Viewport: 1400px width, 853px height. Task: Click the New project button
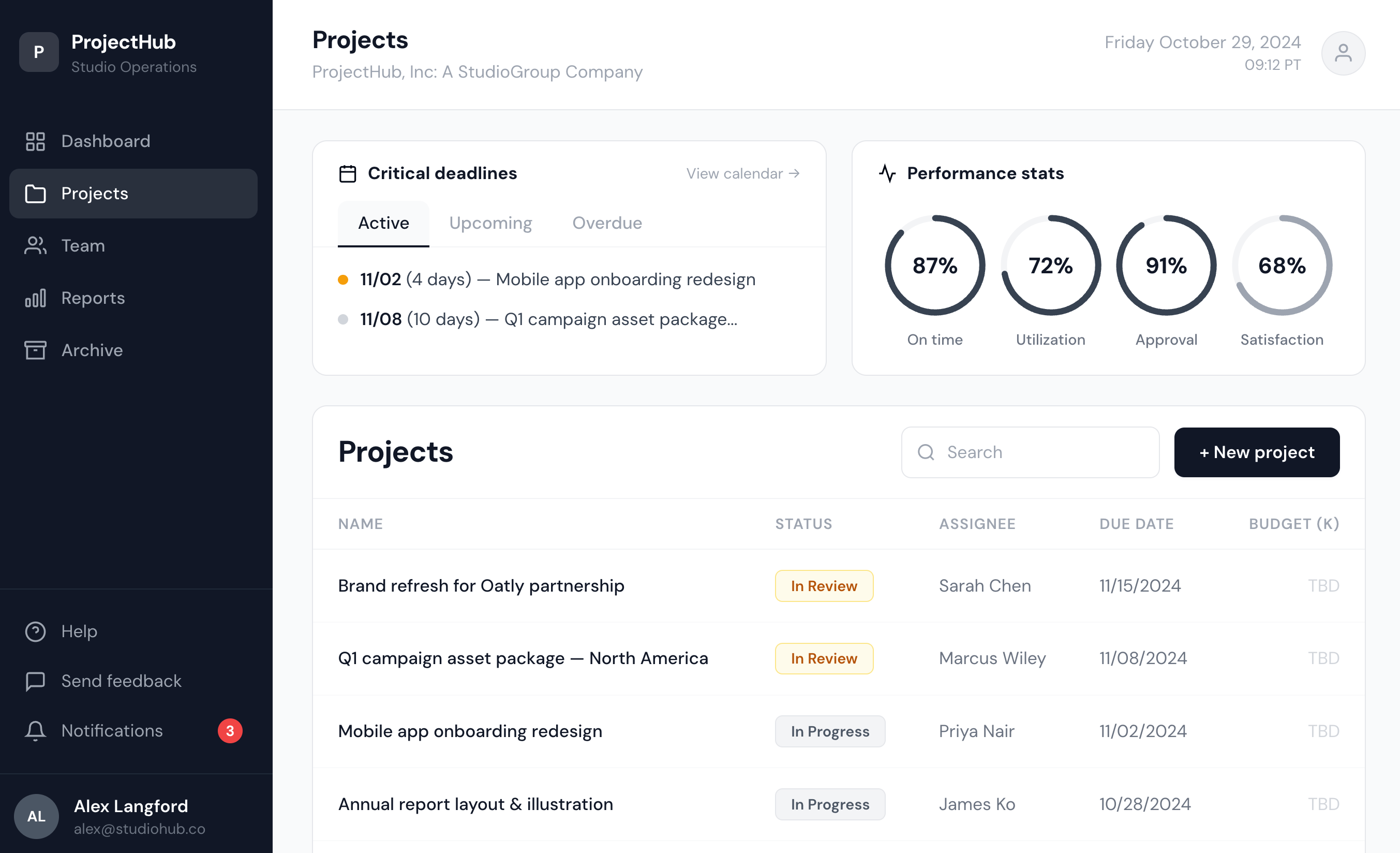pos(1256,452)
